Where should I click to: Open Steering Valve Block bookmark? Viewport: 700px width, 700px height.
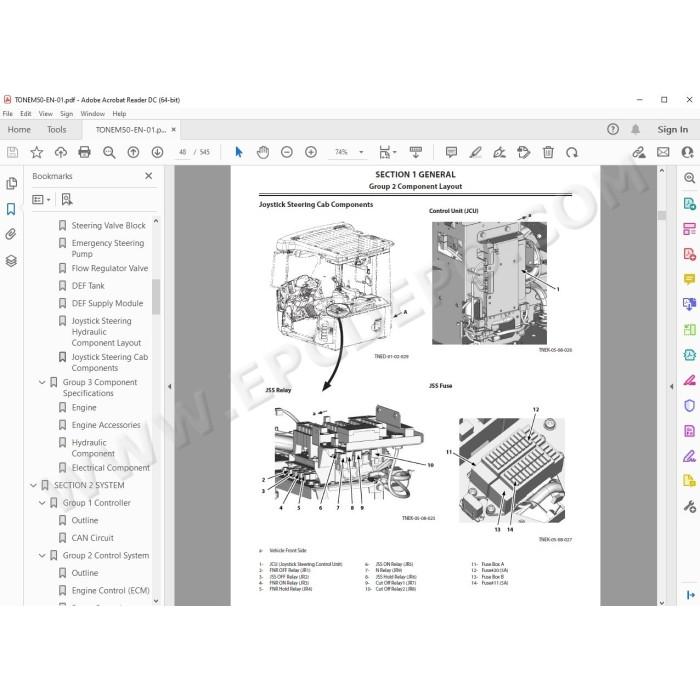(108, 226)
